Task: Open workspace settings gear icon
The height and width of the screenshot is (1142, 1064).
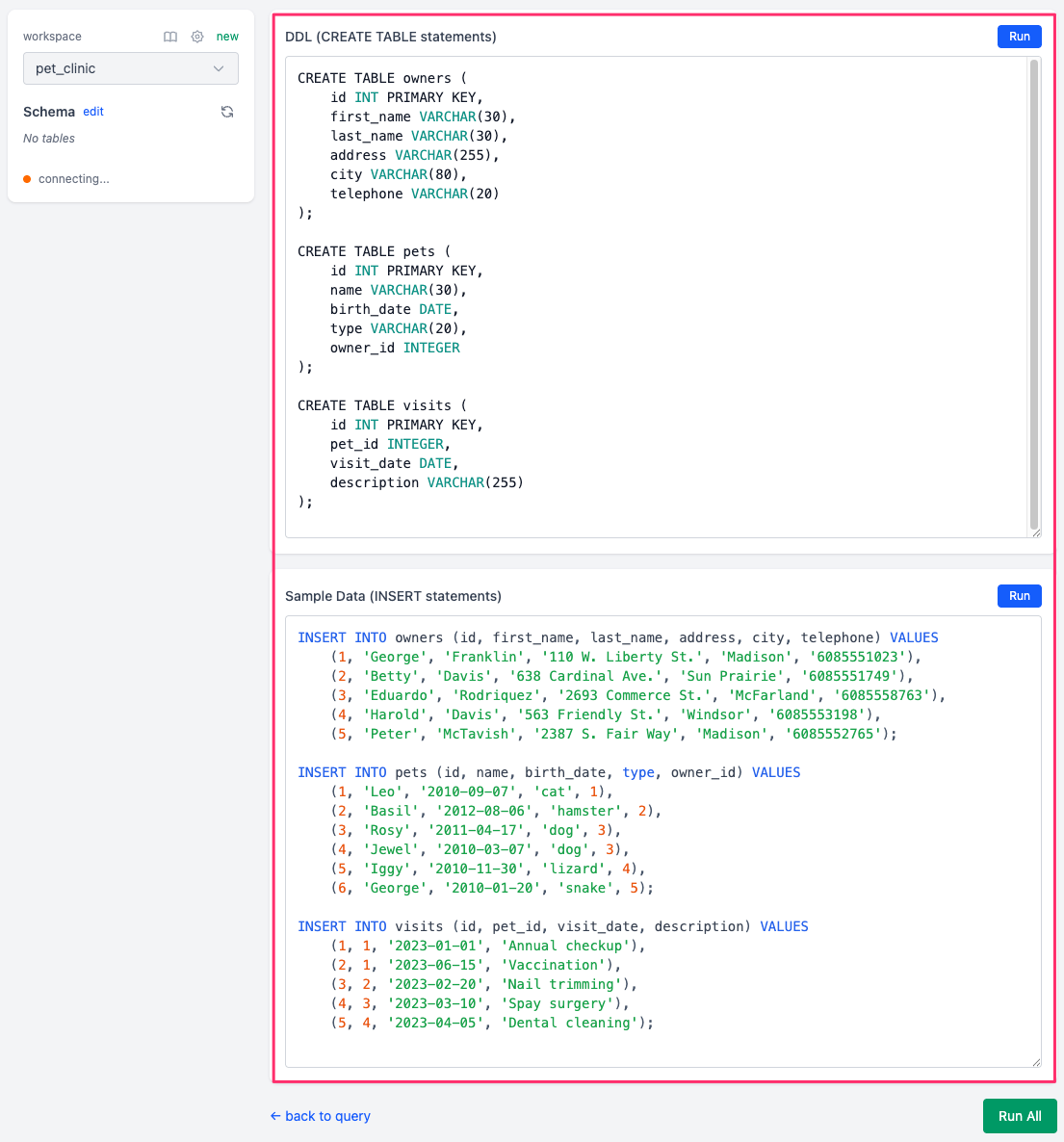Action: click(197, 37)
